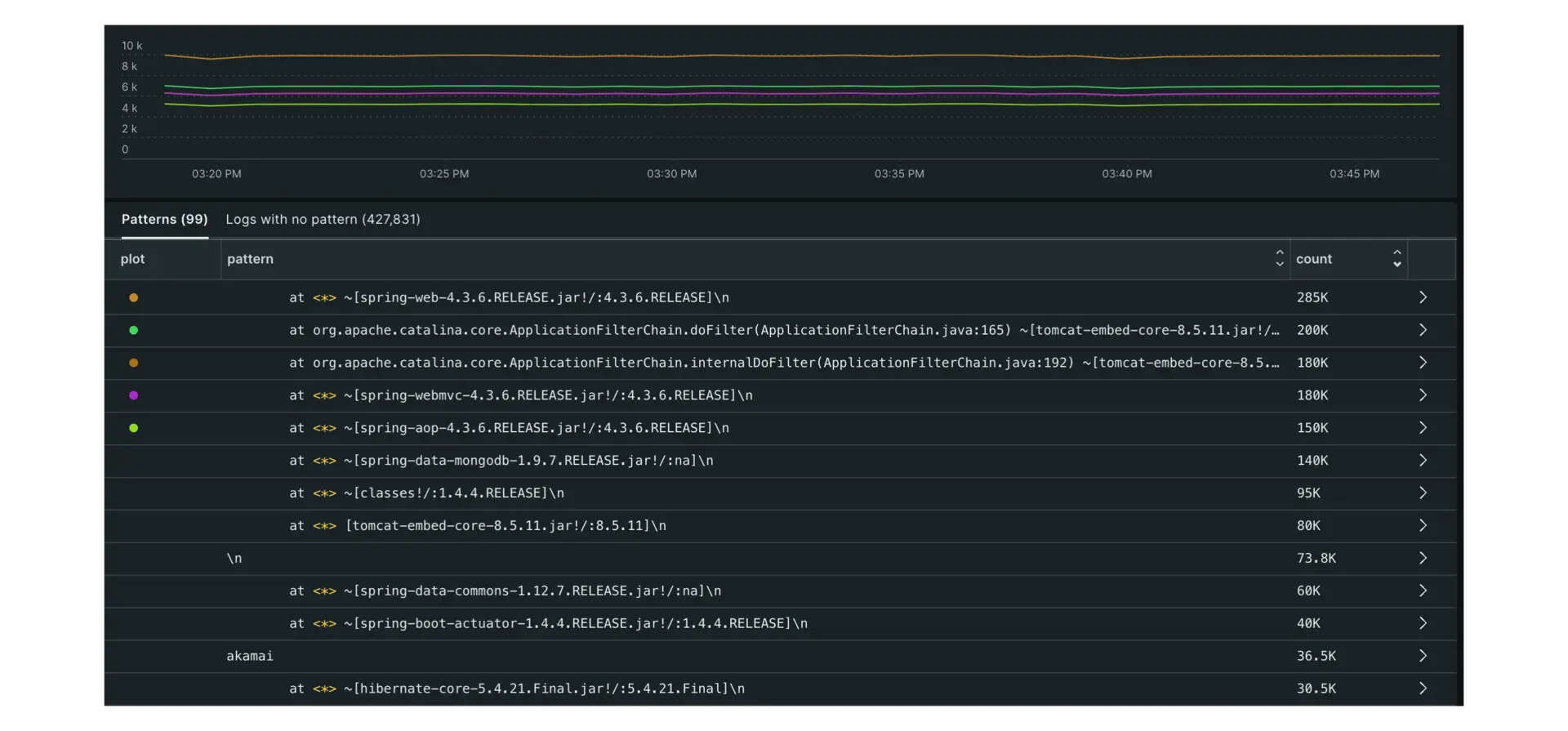Open details chevron for classes 95K row
The width and height of the screenshot is (1568, 731).
pos(1423,493)
